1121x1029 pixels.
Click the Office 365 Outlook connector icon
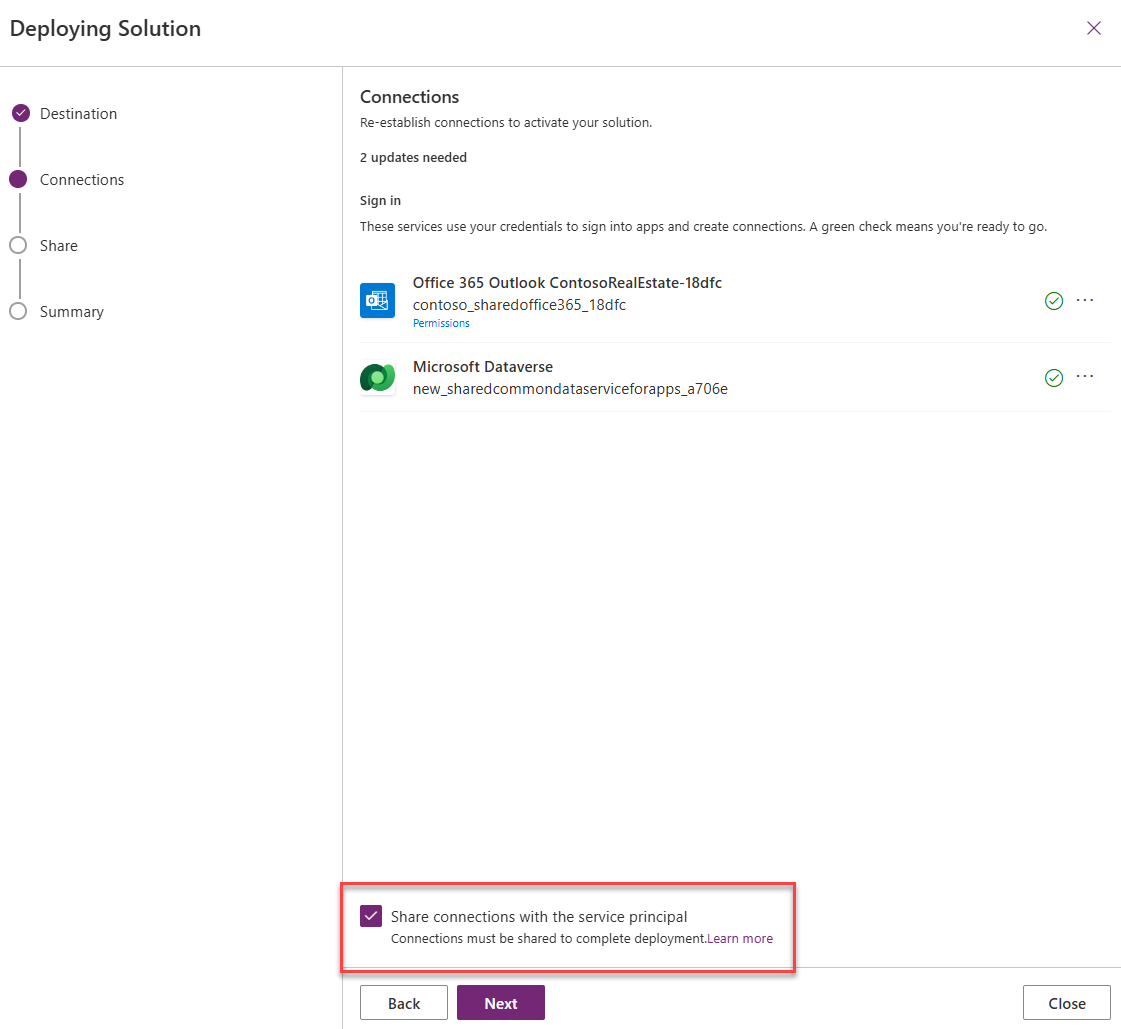[377, 301]
